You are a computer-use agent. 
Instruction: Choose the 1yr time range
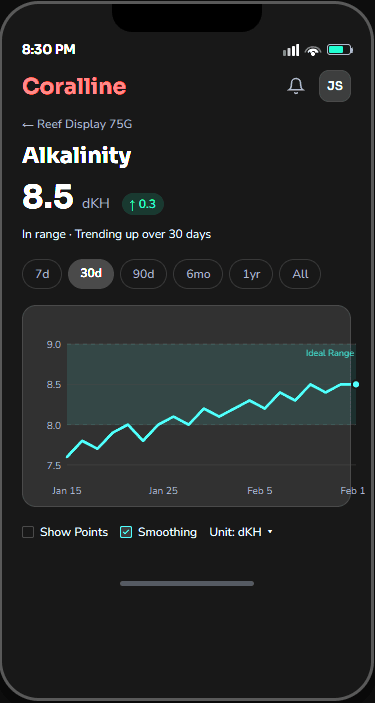tap(251, 274)
